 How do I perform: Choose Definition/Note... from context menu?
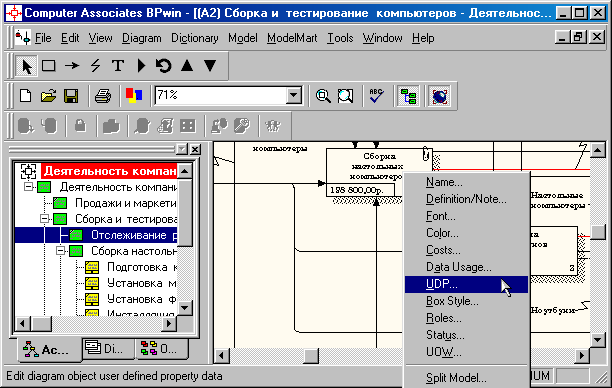466,199
